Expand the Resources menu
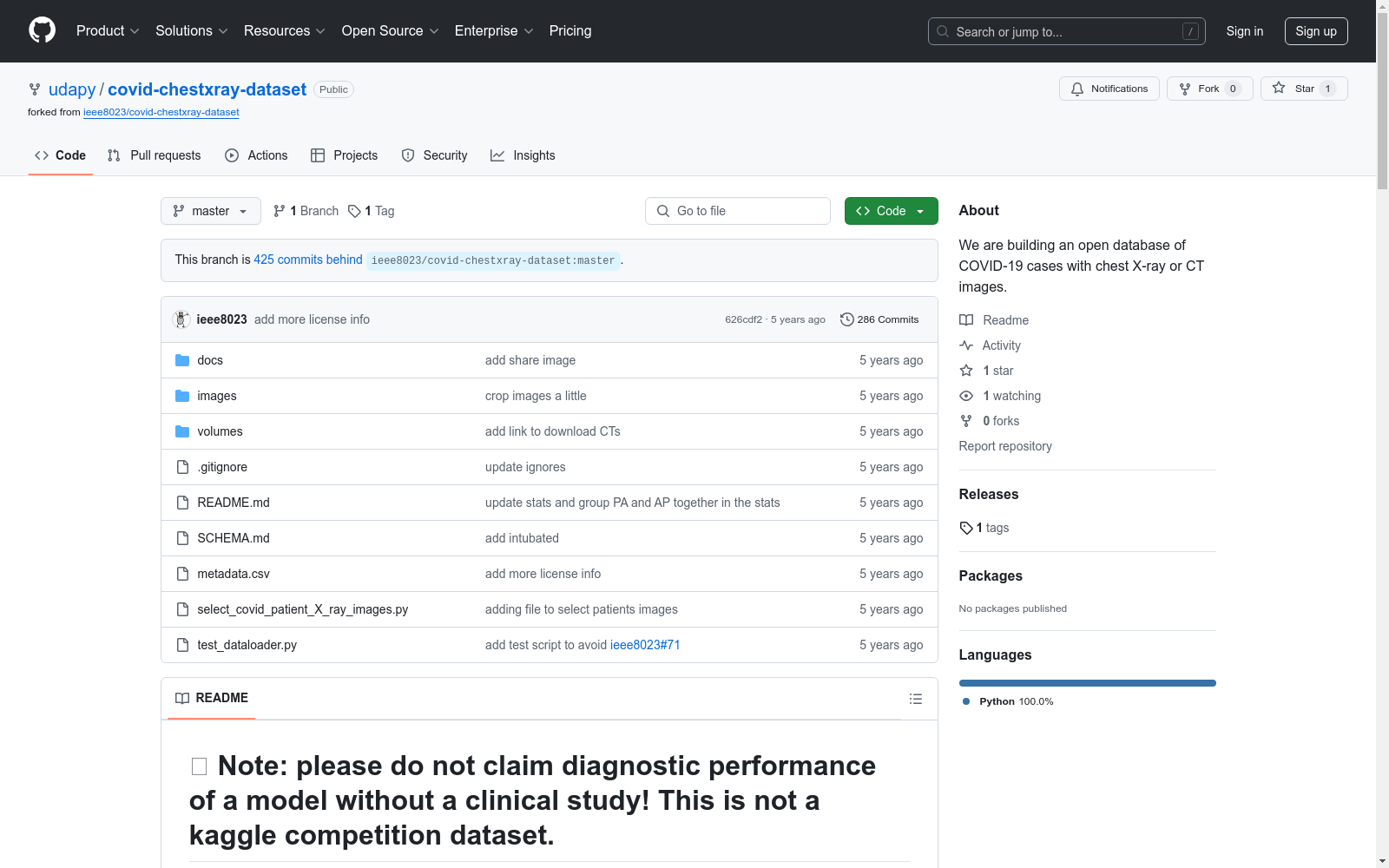The image size is (1389, 868). pyautogui.click(x=285, y=31)
